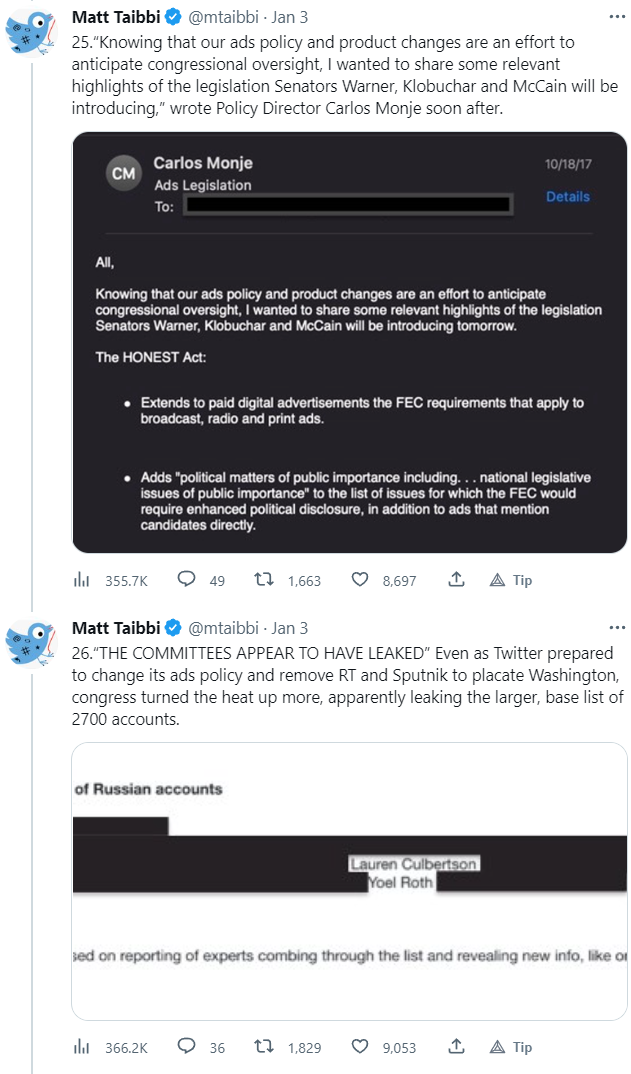The image size is (631, 1074).
Task: View analytics showing 355.7K views
Action: click(82, 580)
